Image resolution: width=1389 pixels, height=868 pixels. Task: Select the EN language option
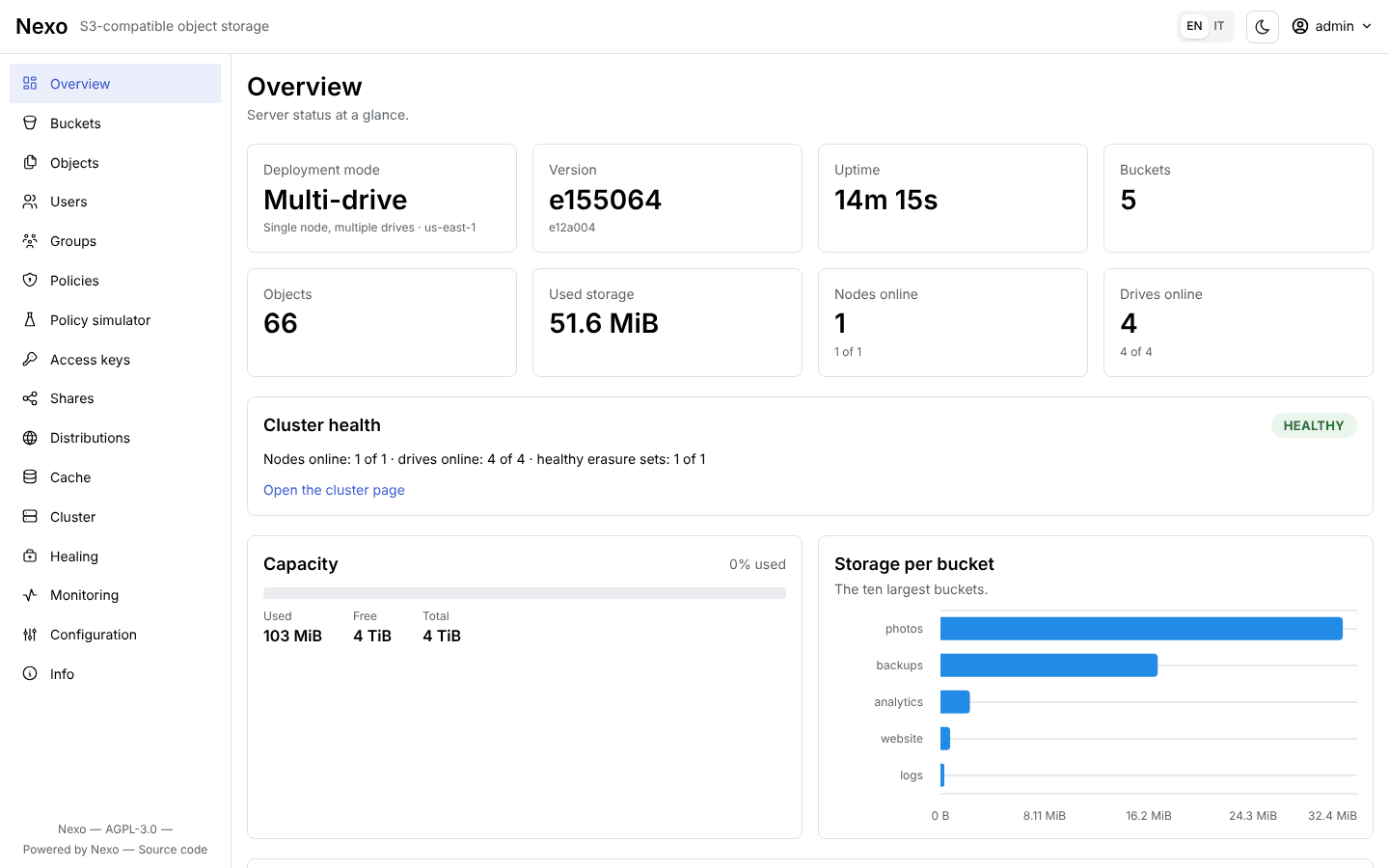[x=1194, y=26]
